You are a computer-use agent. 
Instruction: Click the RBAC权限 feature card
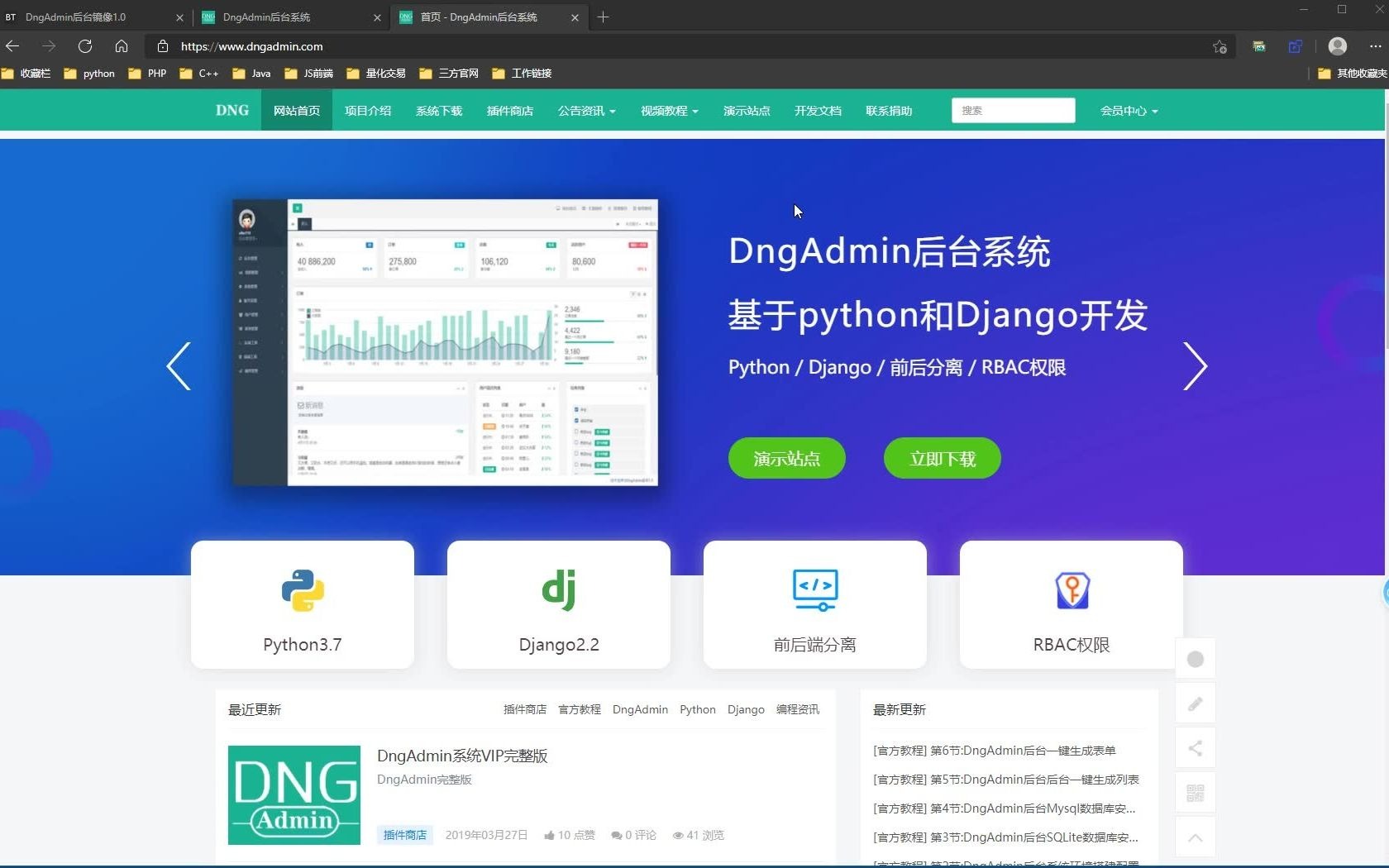click(x=1072, y=605)
